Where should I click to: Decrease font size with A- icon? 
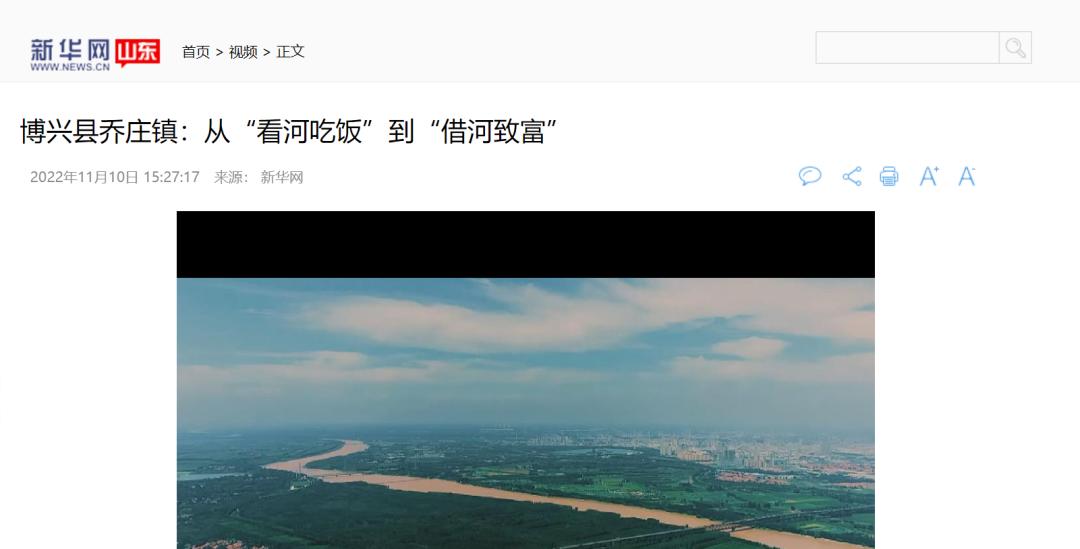(x=967, y=176)
